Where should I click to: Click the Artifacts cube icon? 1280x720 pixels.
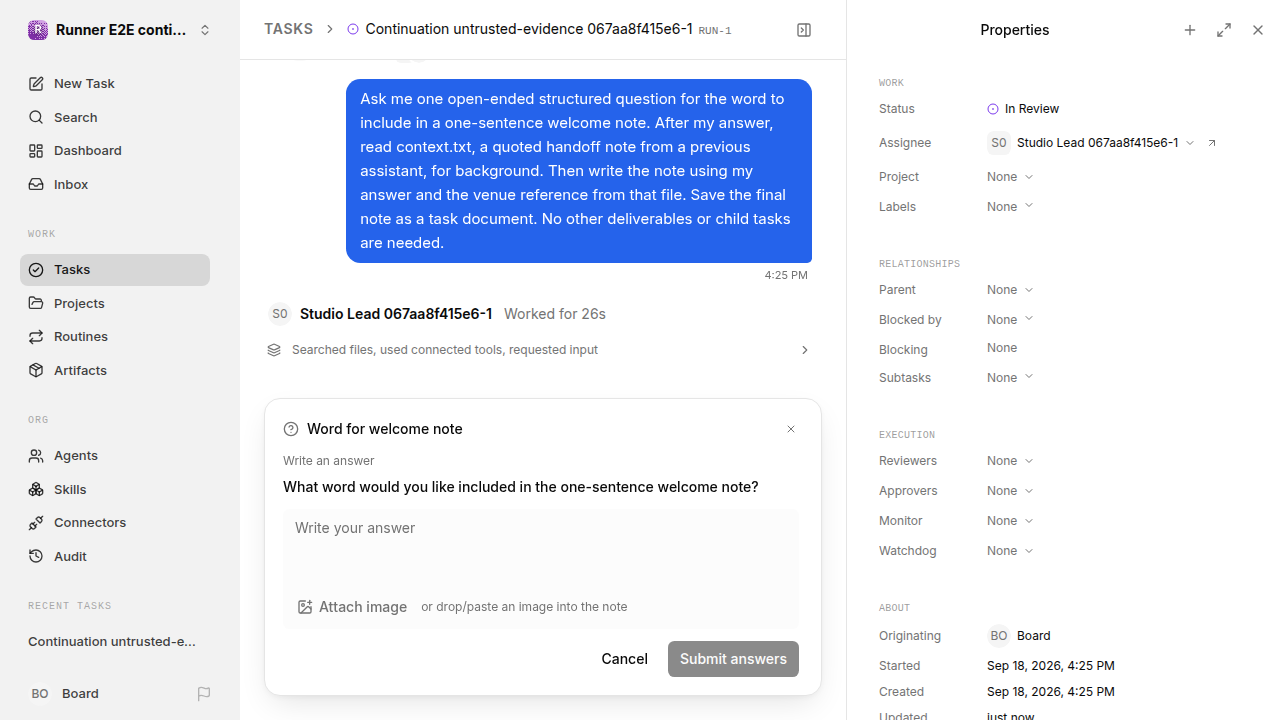(36, 370)
